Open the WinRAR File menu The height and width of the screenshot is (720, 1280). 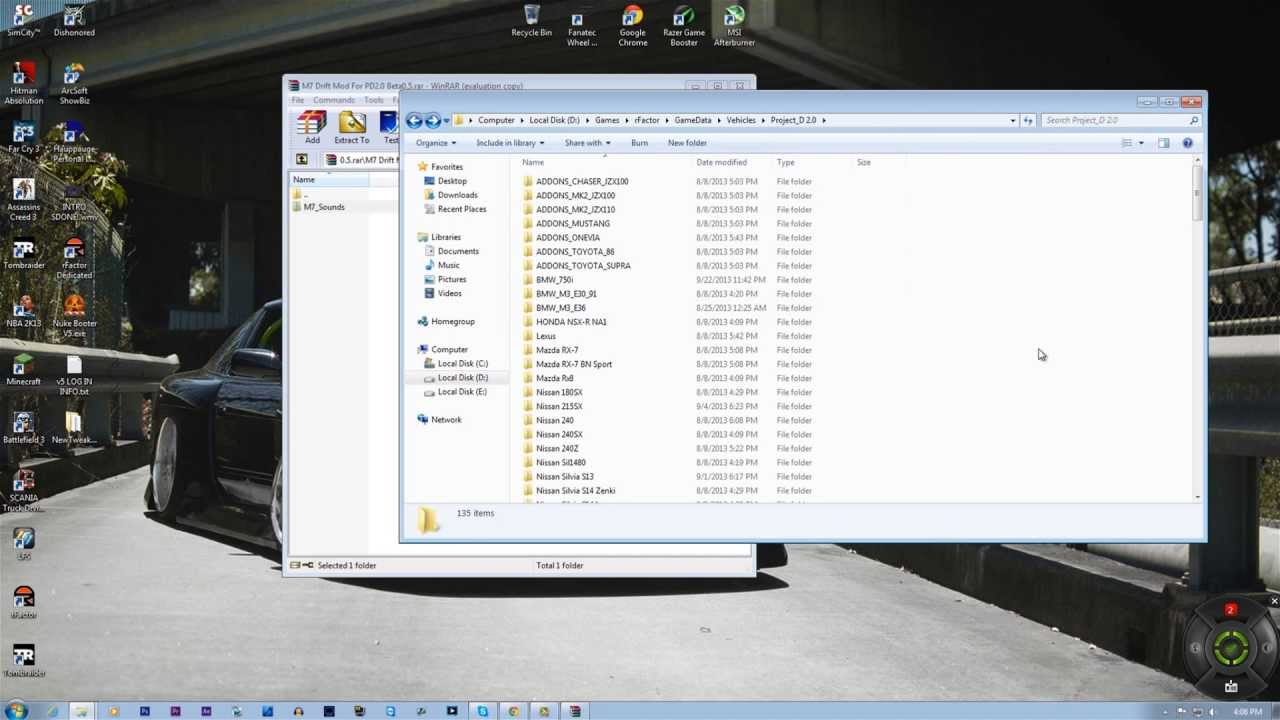point(298,100)
